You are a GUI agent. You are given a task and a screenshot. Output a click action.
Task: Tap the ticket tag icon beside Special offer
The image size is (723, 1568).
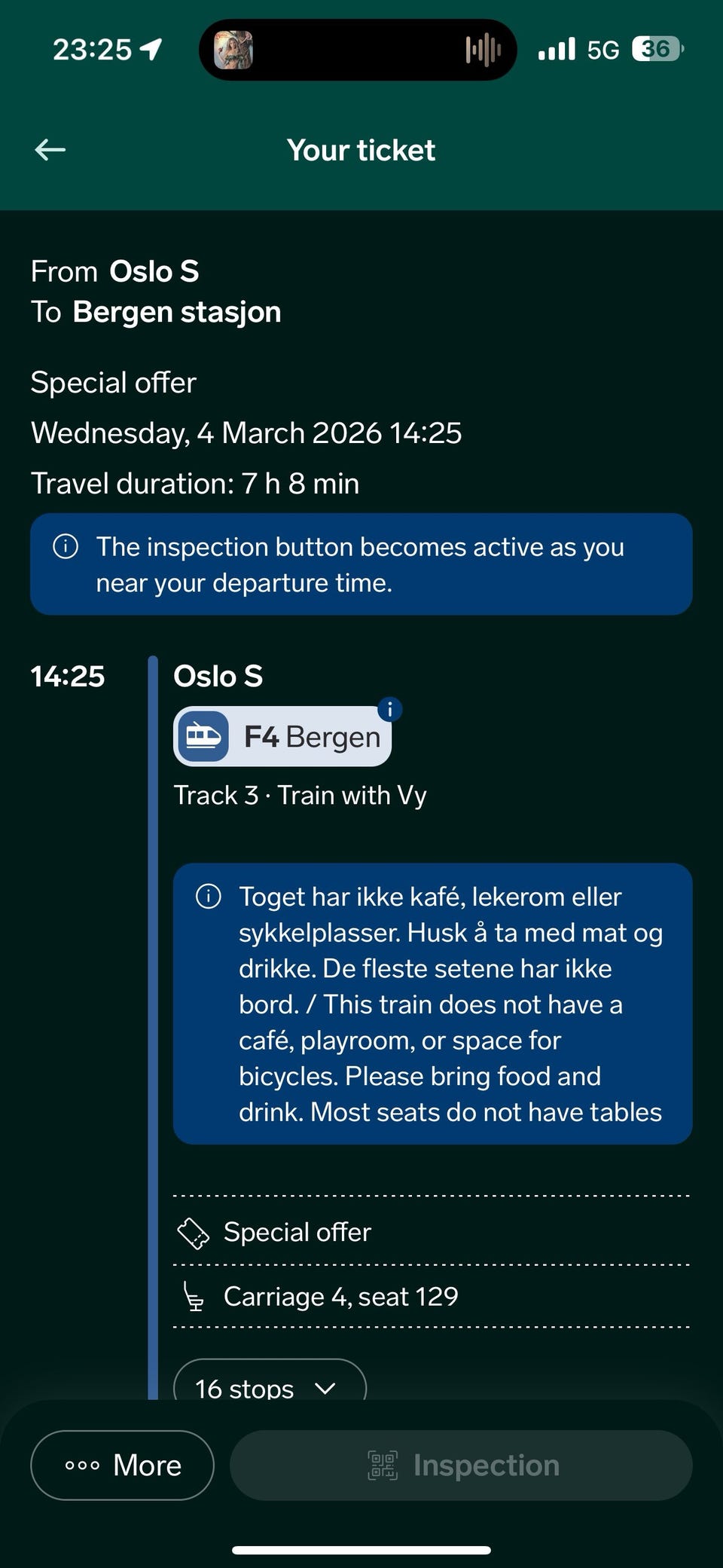[193, 1233]
